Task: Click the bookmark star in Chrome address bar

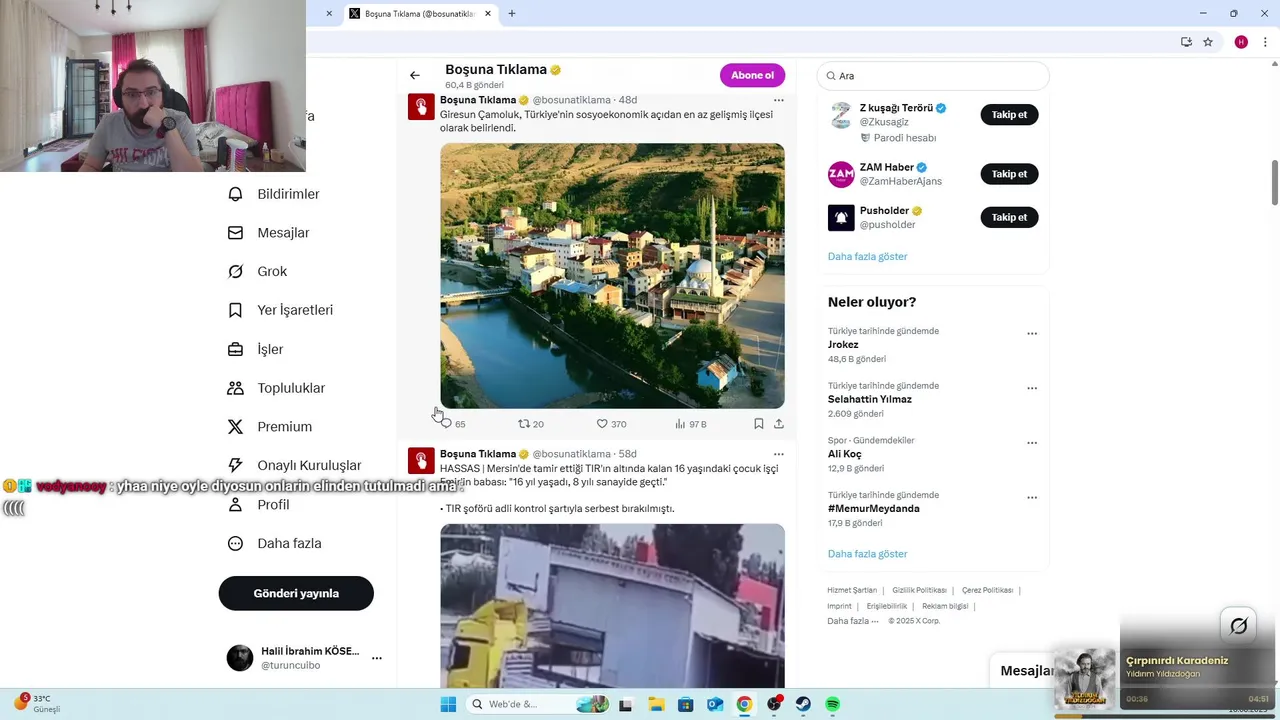Action: (1208, 42)
